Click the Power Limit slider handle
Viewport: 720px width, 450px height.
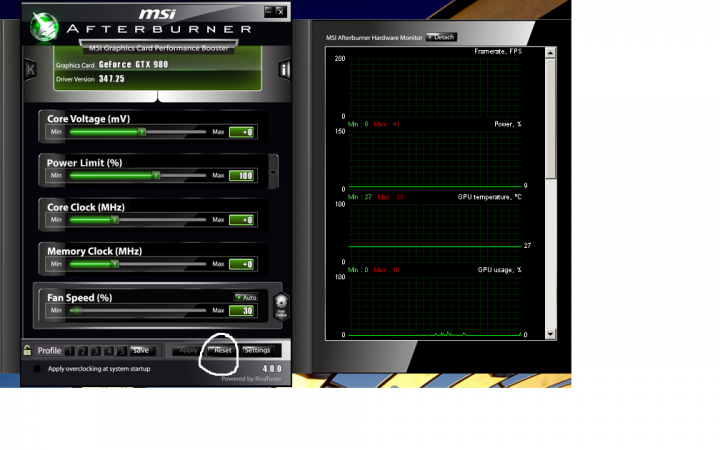157,175
